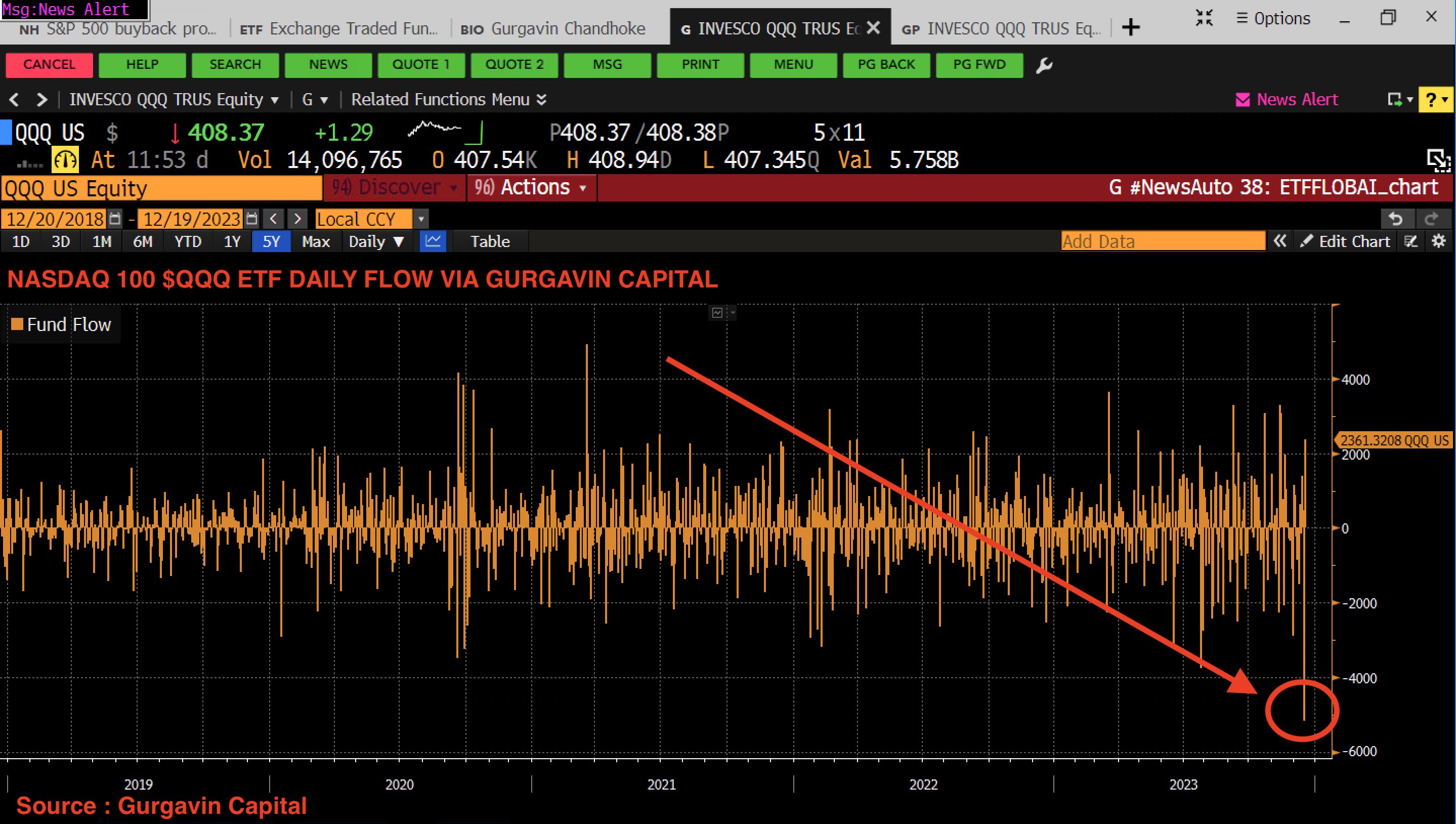Image resolution: width=1456 pixels, height=824 pixels.
Task: Open the 96) Actions dropdown
Action: click(x=531, y=187)
